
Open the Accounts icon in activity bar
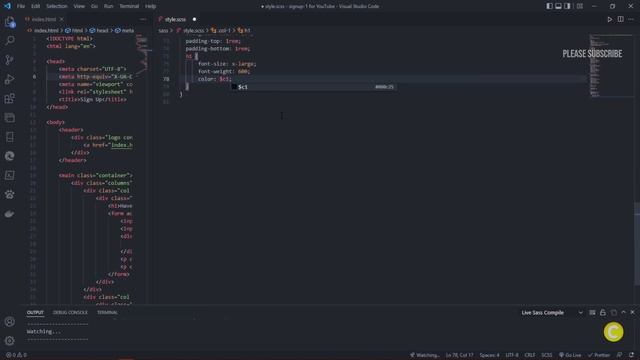click(9, 322)
